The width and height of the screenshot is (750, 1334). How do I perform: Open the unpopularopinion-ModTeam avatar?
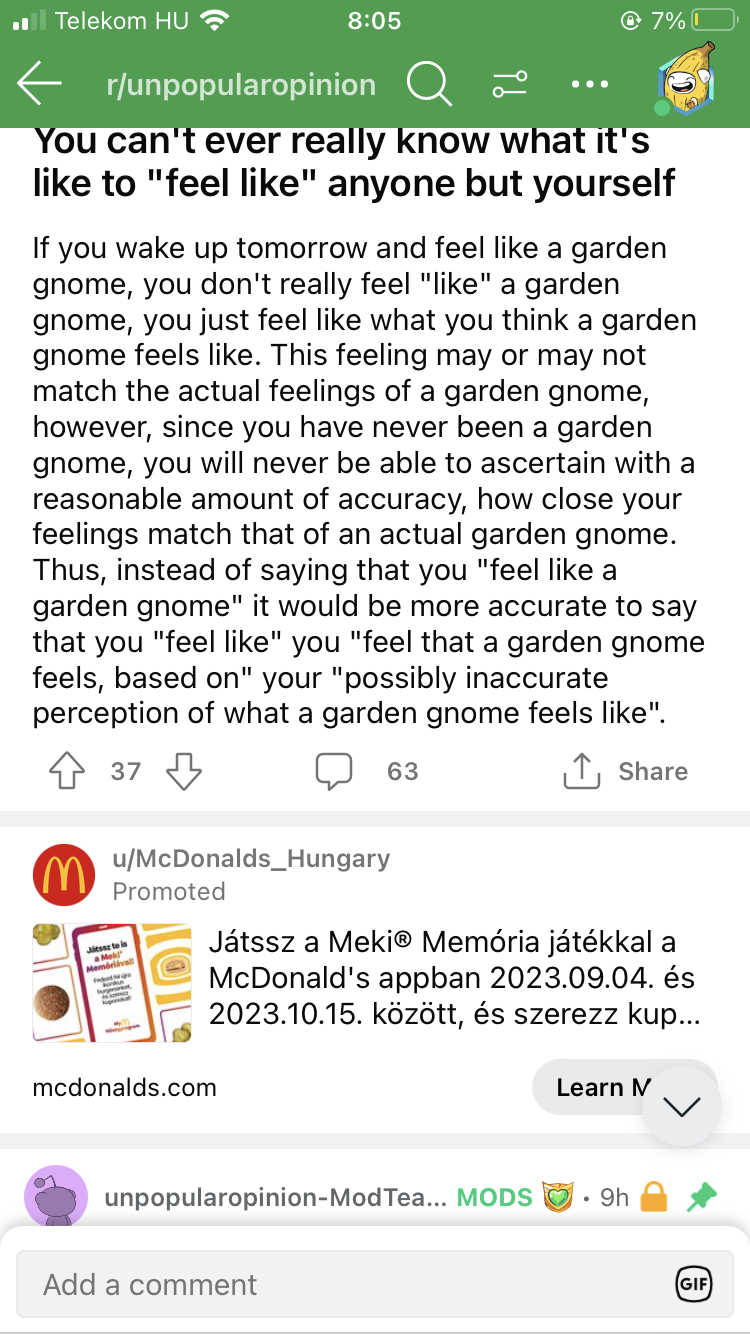coord(55,1196)
